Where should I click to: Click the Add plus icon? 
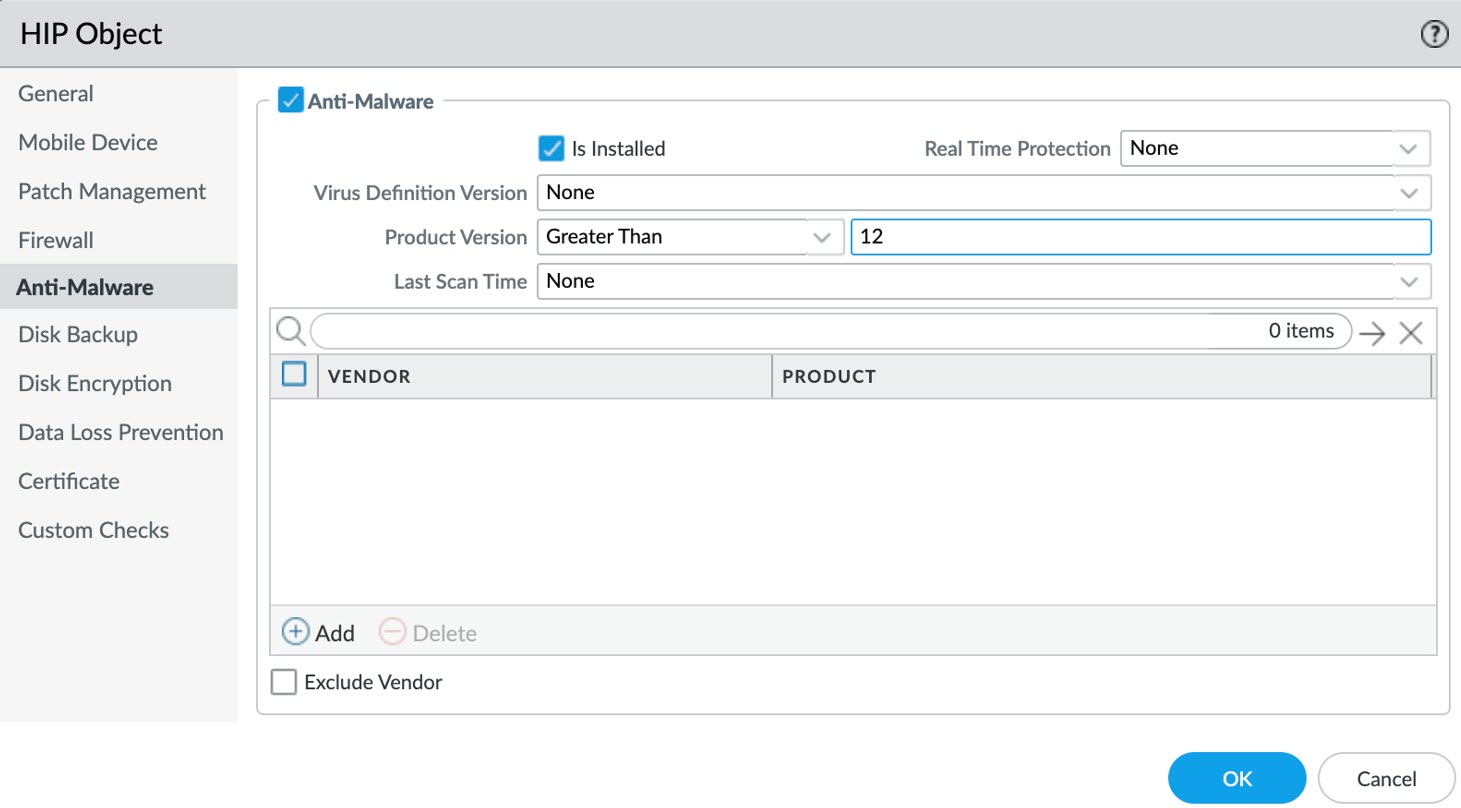click(x=296, y=632)
